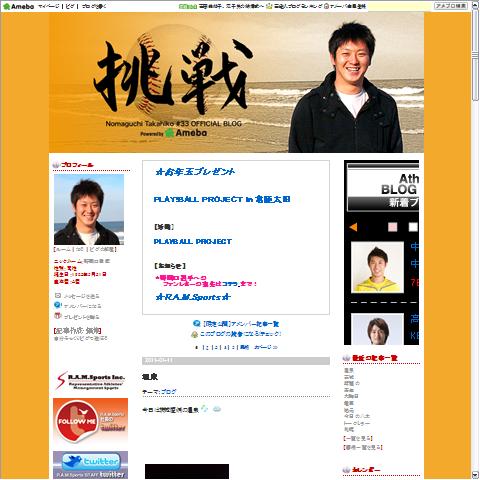Image resolution: width=480 pixels, height=480 pixels.
Task: Open the Athlete BLOG widget header
Action: click(383, 188)
